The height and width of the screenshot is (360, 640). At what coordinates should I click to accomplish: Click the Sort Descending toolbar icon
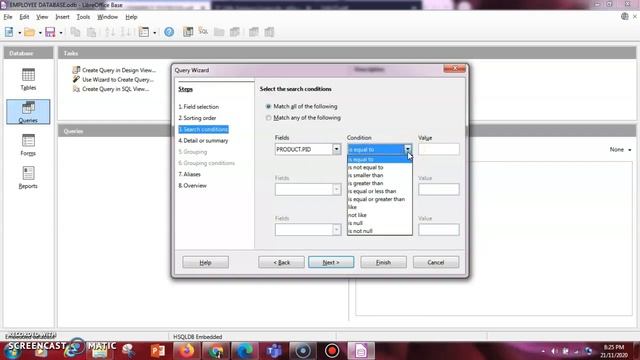pos(126,32)
